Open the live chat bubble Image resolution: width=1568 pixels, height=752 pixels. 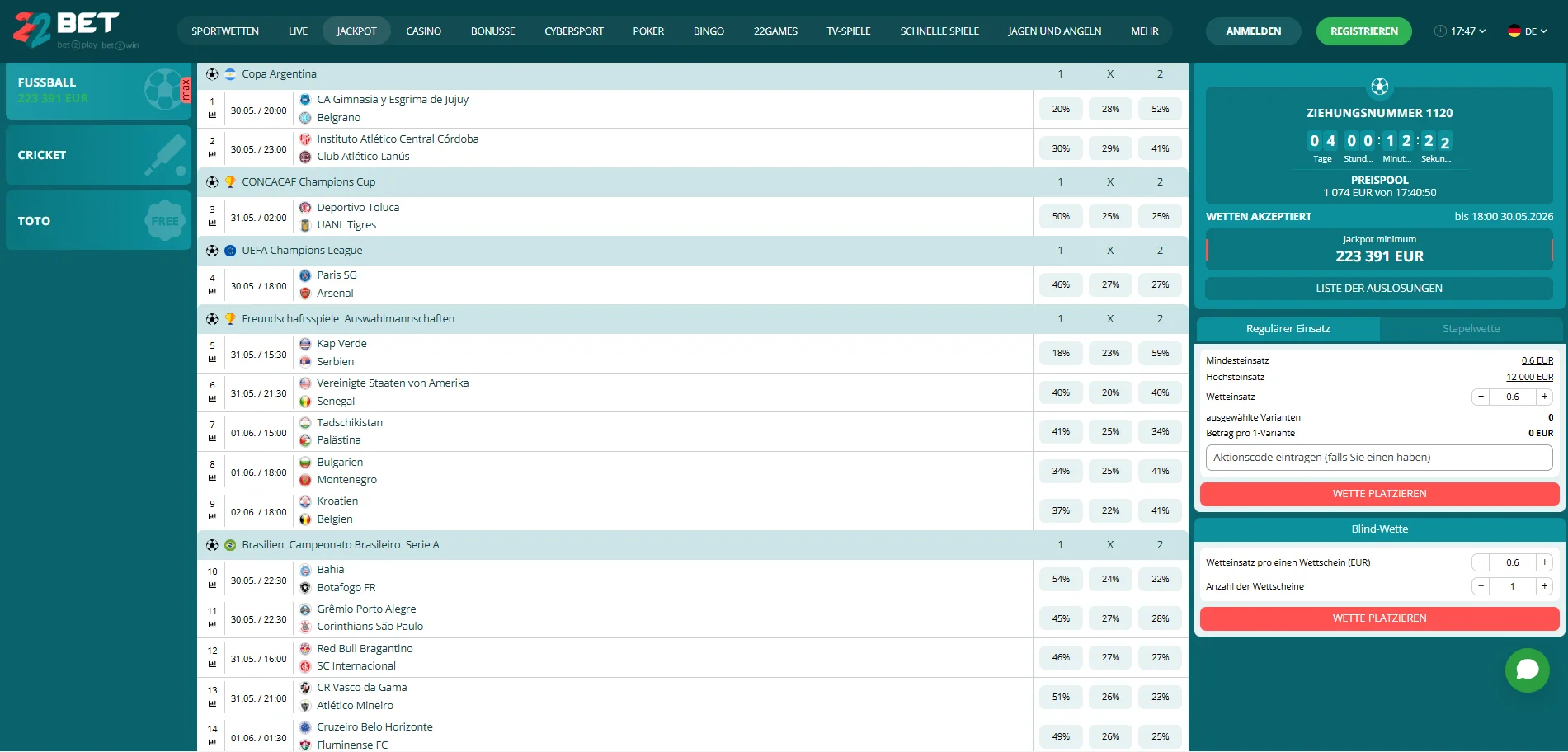tap(1527, 670)
